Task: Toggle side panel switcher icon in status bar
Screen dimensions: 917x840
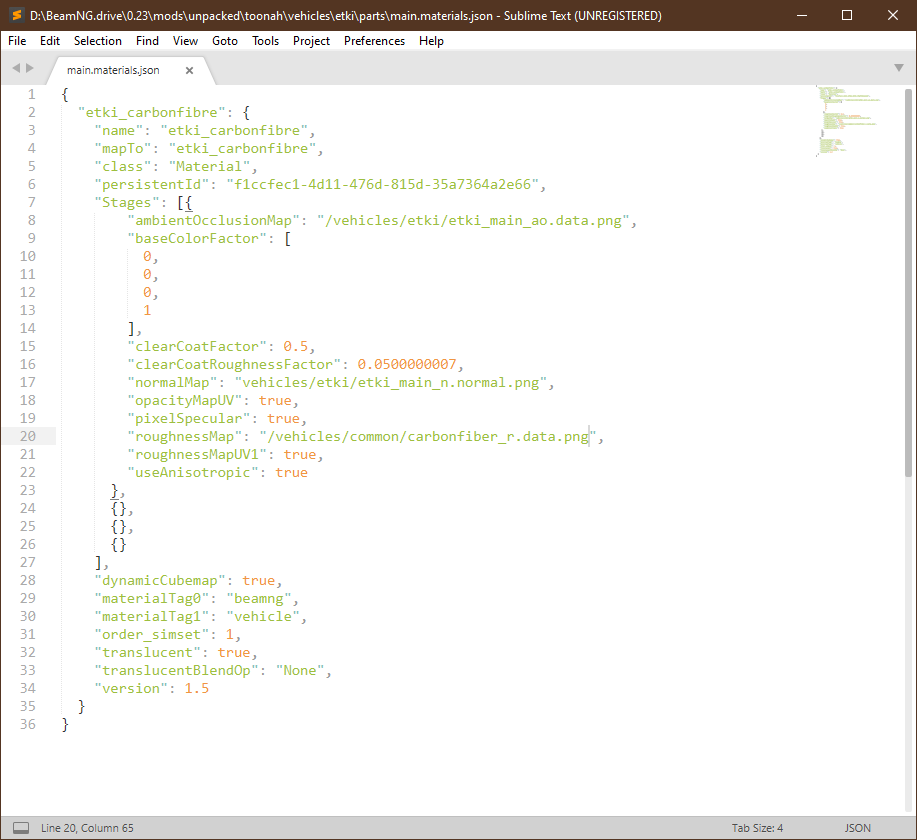Action: coord(21,828)
